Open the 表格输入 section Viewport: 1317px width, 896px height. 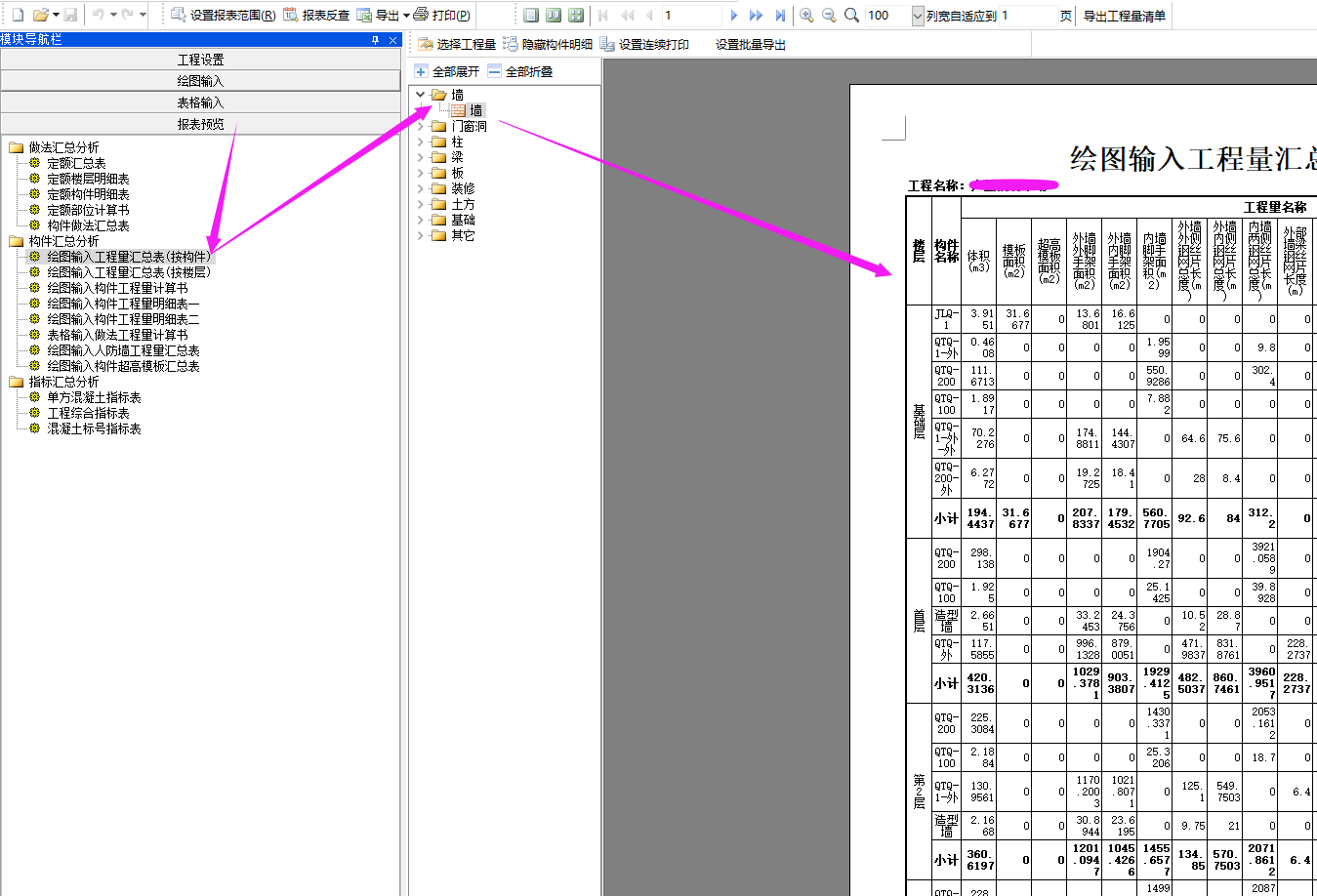point(200,102)
